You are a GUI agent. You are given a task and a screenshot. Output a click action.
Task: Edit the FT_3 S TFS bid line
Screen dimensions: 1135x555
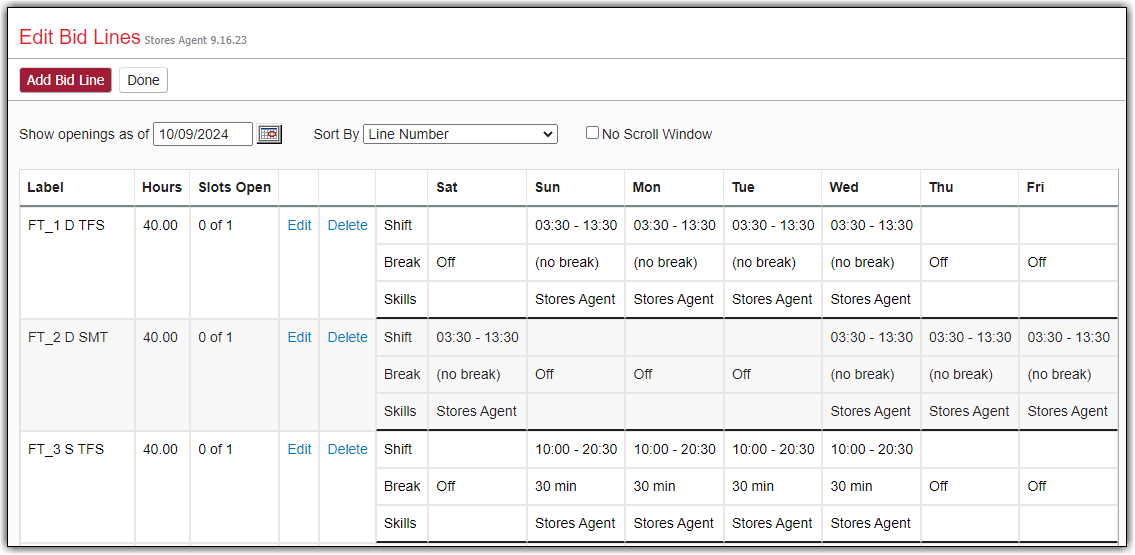299,449
